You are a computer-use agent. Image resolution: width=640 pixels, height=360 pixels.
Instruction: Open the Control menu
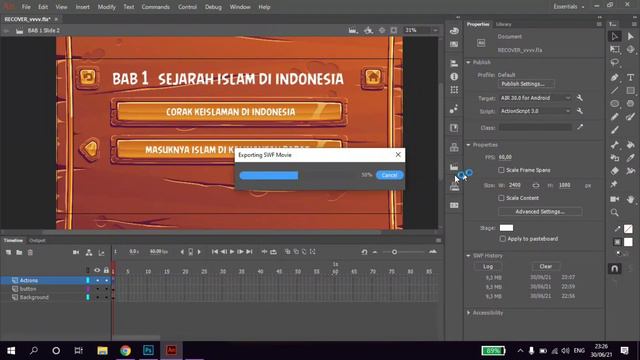click(x=187, y=7)
